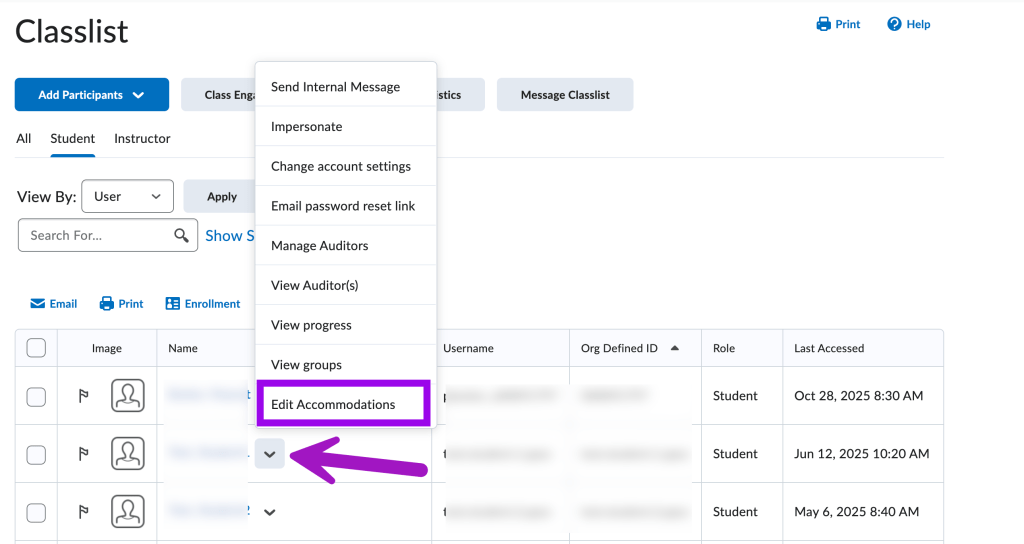Viewport: 1024px width, 544px height.
Task: Click the Email envelope icon above the table
Action: [38, 304]
